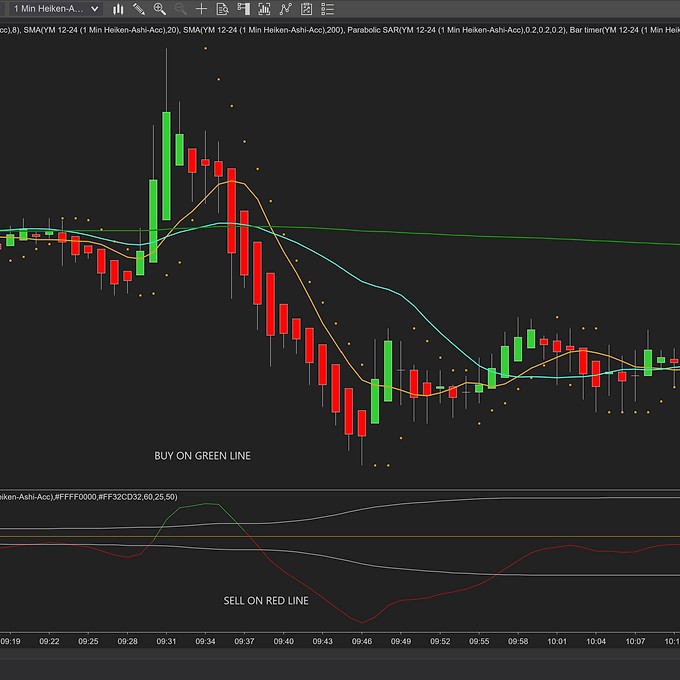Viewport: 680px width, 680px height.
Task: Open the data box document search icon
Action: click(x=222, y=9)
